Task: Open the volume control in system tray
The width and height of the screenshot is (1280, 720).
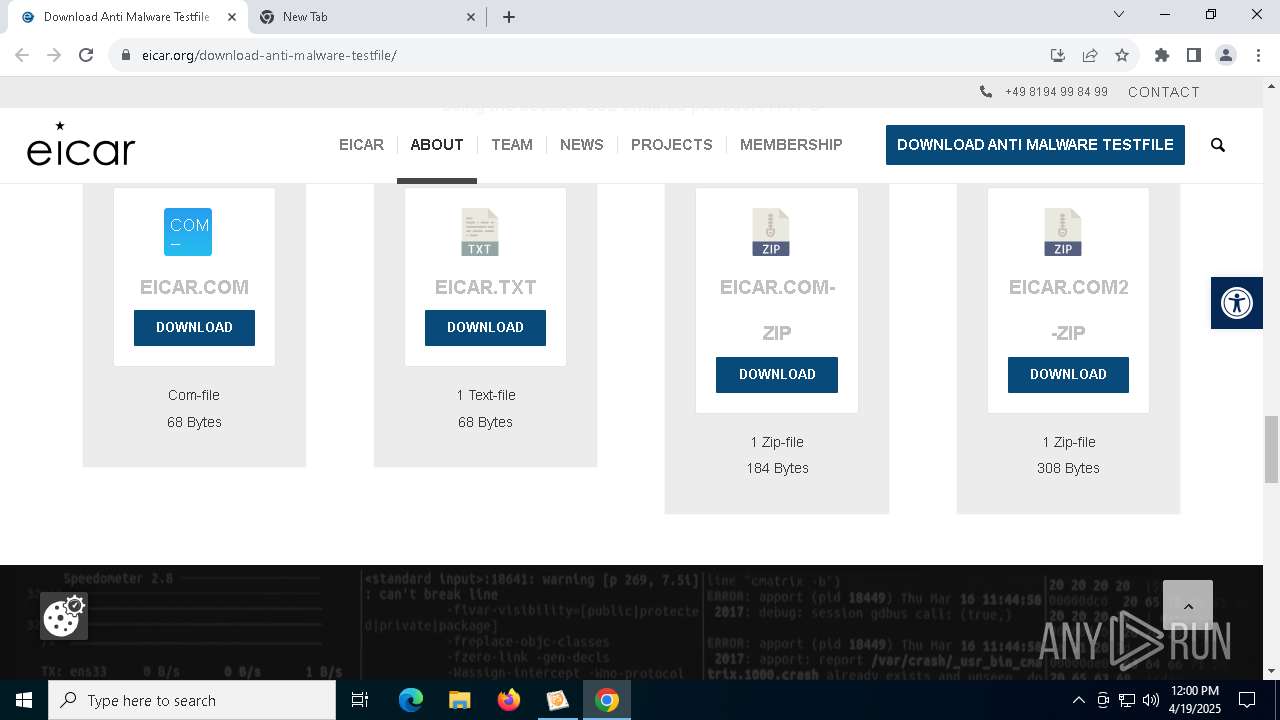Action: click(x=1150, y=700)
